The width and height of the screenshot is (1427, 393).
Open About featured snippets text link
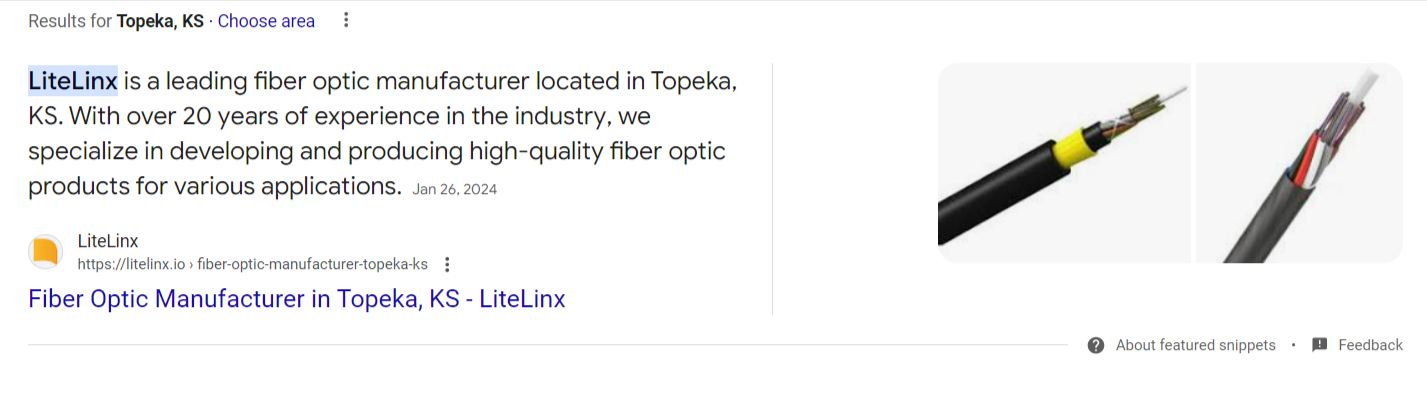pyautogui.click(x=1196, y=345)
